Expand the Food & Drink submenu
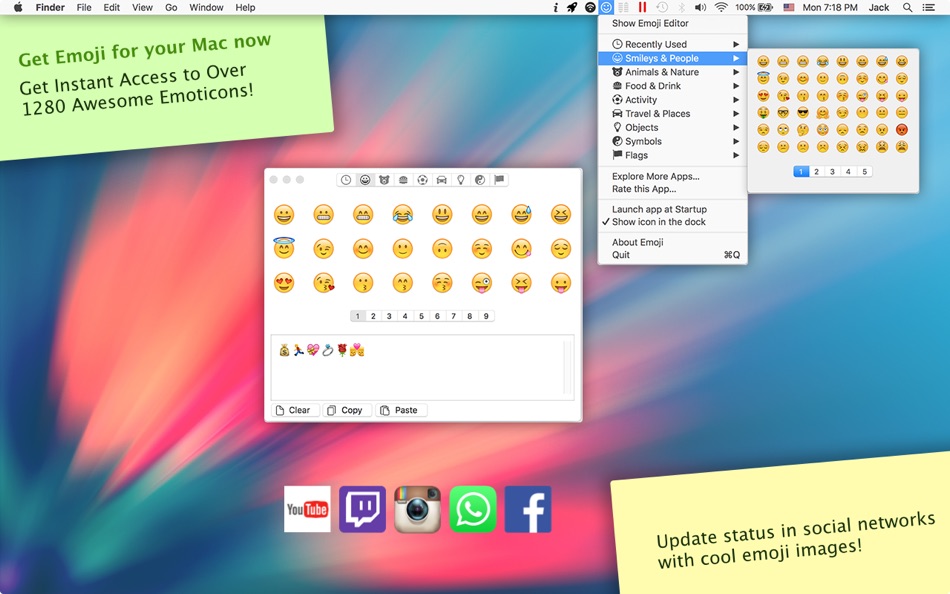 (673, 86)
